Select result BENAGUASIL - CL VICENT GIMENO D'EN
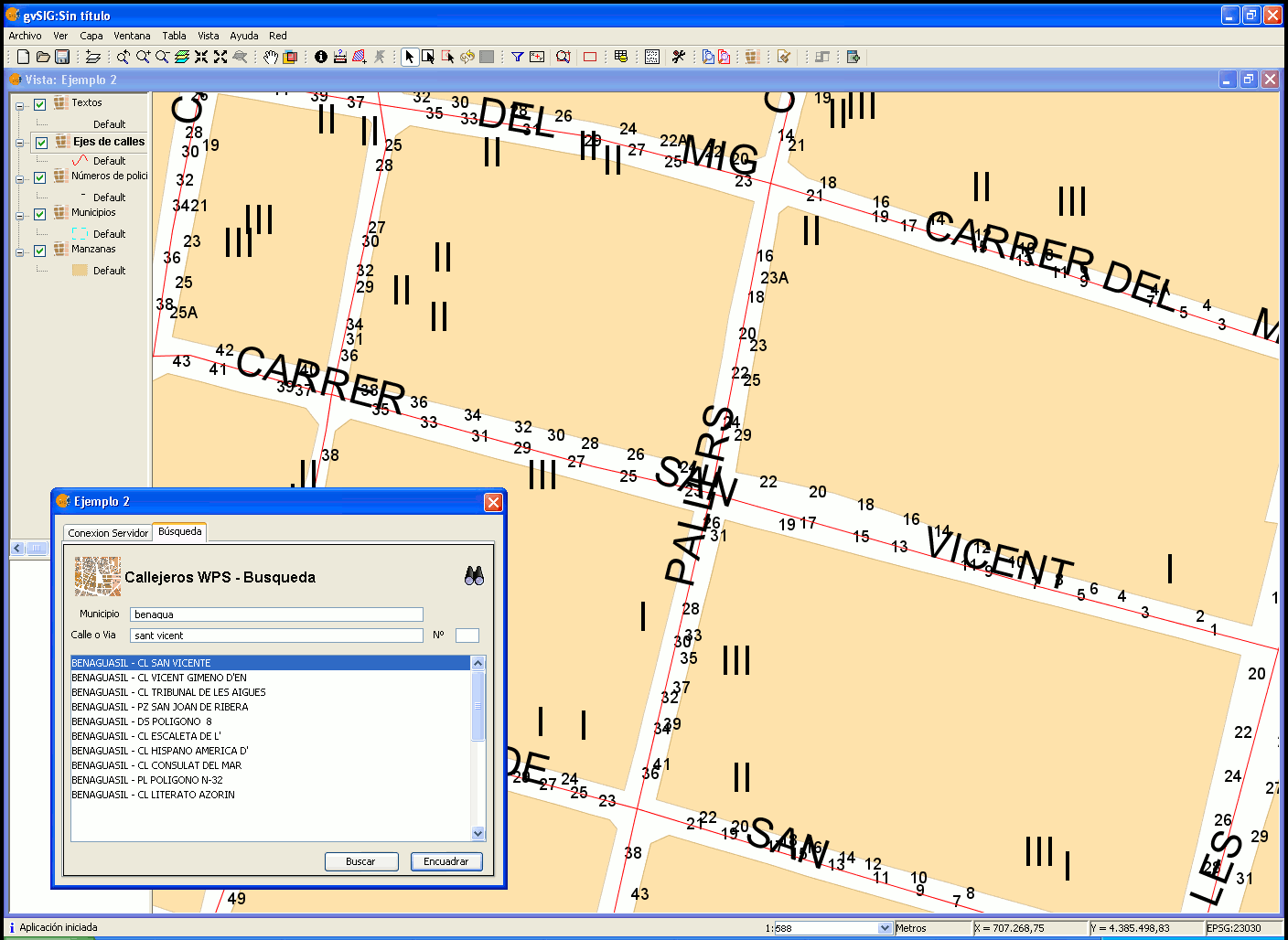Screen dimensions: 1288x940 click(271, 678)
